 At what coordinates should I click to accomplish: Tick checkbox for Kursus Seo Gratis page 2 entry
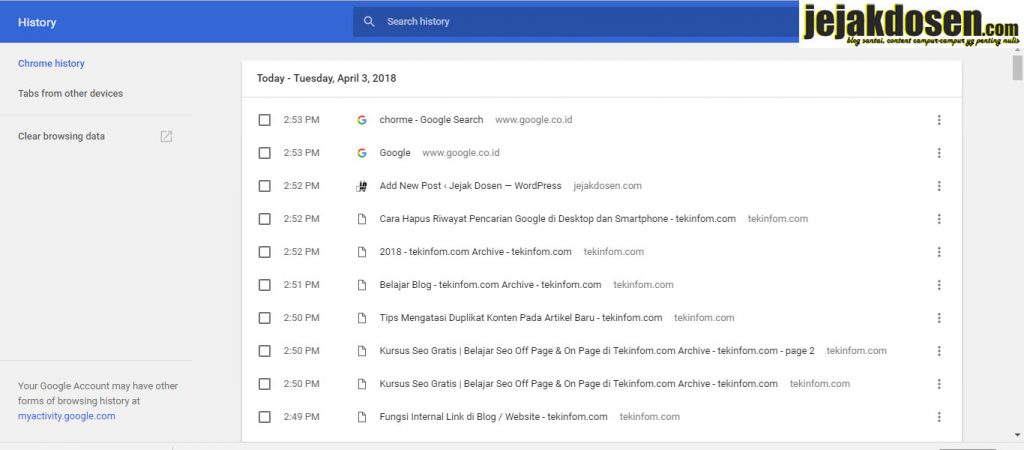click(x=264, y=351)
